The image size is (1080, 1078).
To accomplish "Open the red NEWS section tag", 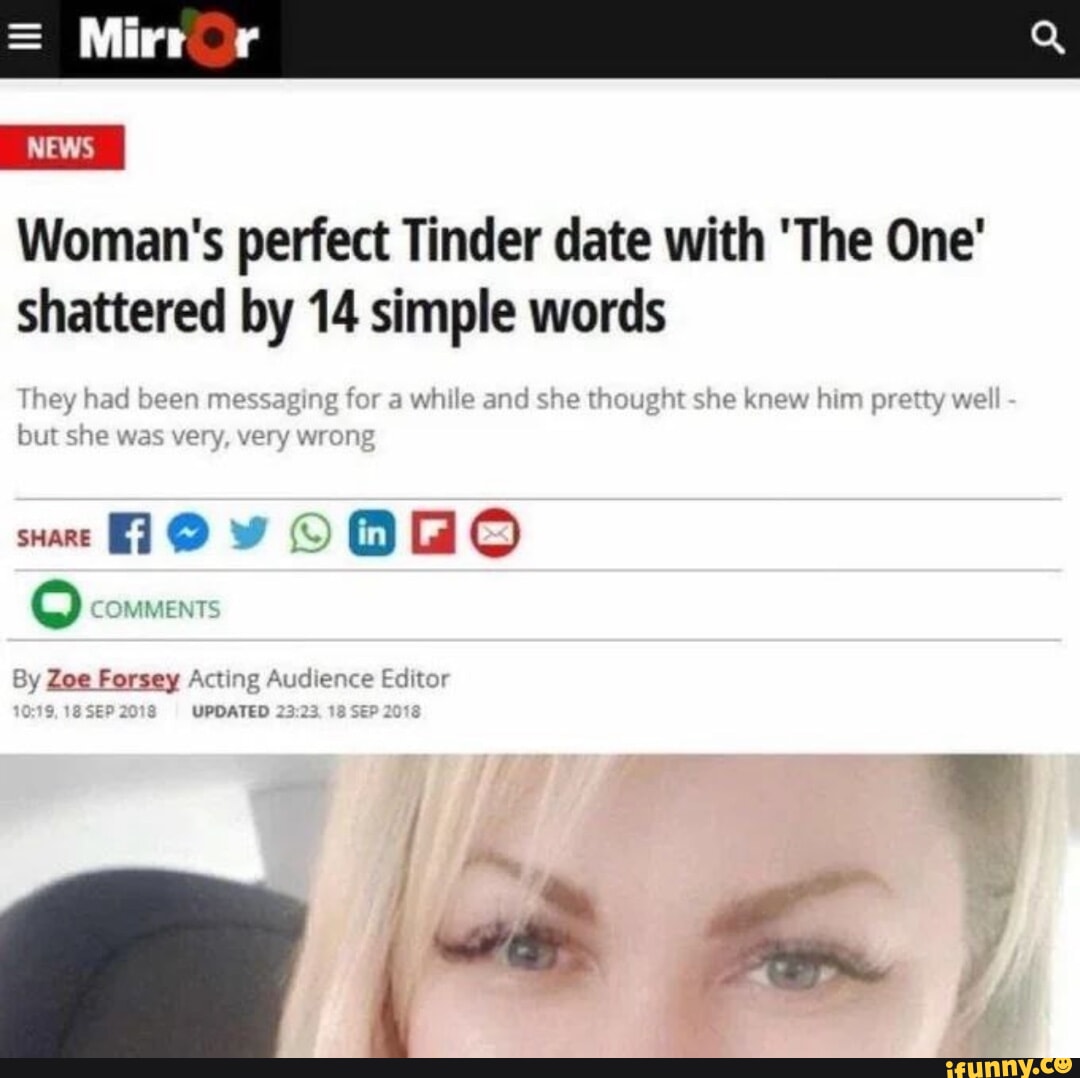I will pos(62,147).
